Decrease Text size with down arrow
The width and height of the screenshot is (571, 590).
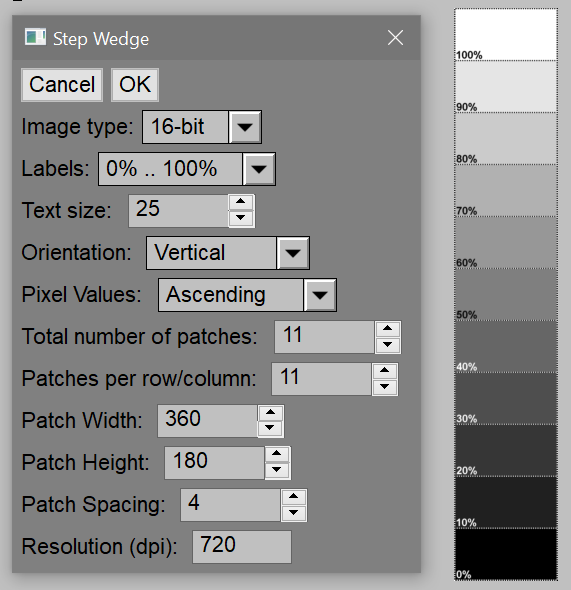pos(241,219)
